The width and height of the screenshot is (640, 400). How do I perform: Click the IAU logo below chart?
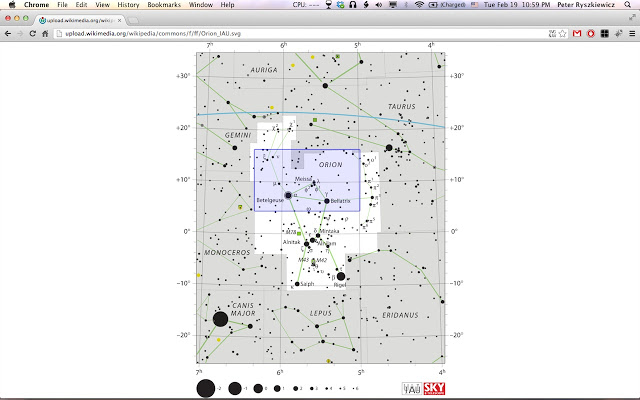click(x=412, y=389)
